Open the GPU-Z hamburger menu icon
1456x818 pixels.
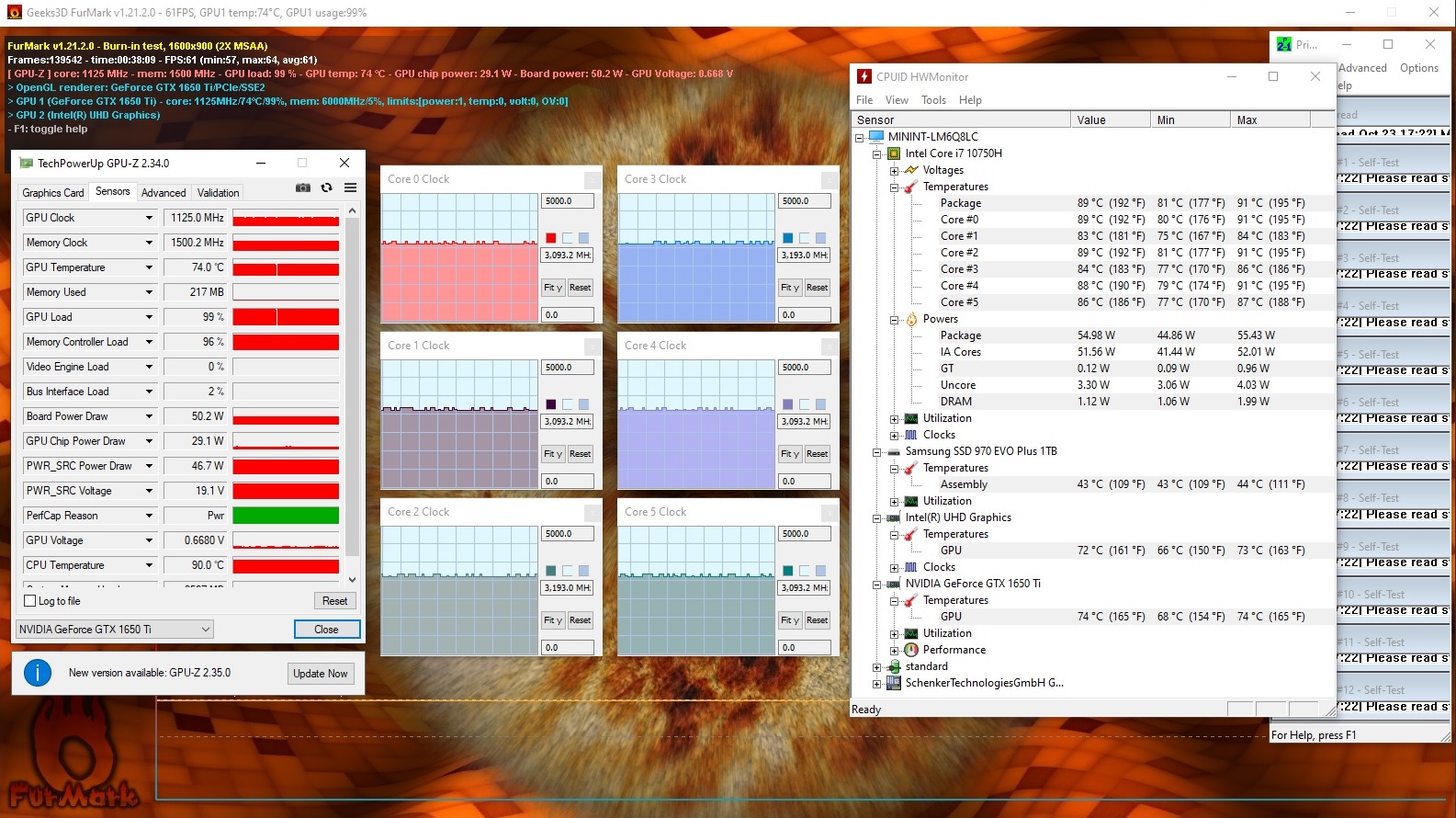(350, 187)
